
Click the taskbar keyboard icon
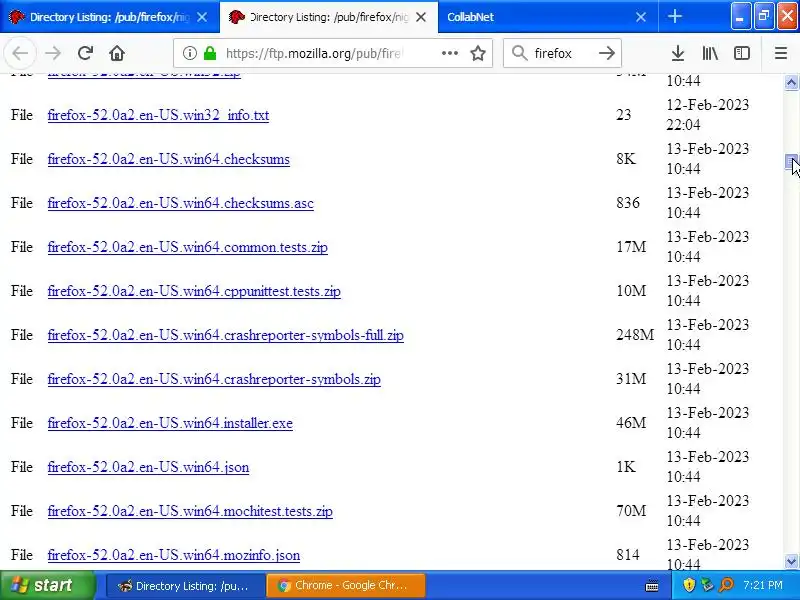(652, 586)
